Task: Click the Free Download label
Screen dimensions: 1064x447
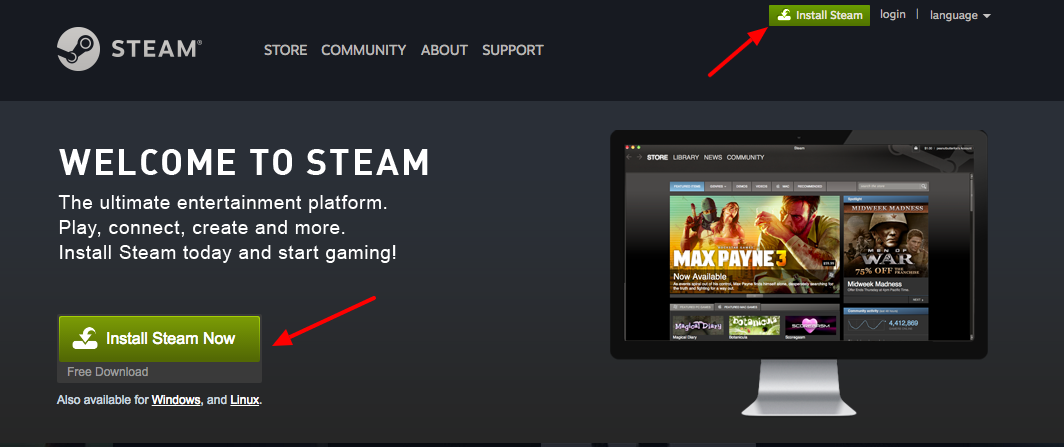Action: click(108, 372)
